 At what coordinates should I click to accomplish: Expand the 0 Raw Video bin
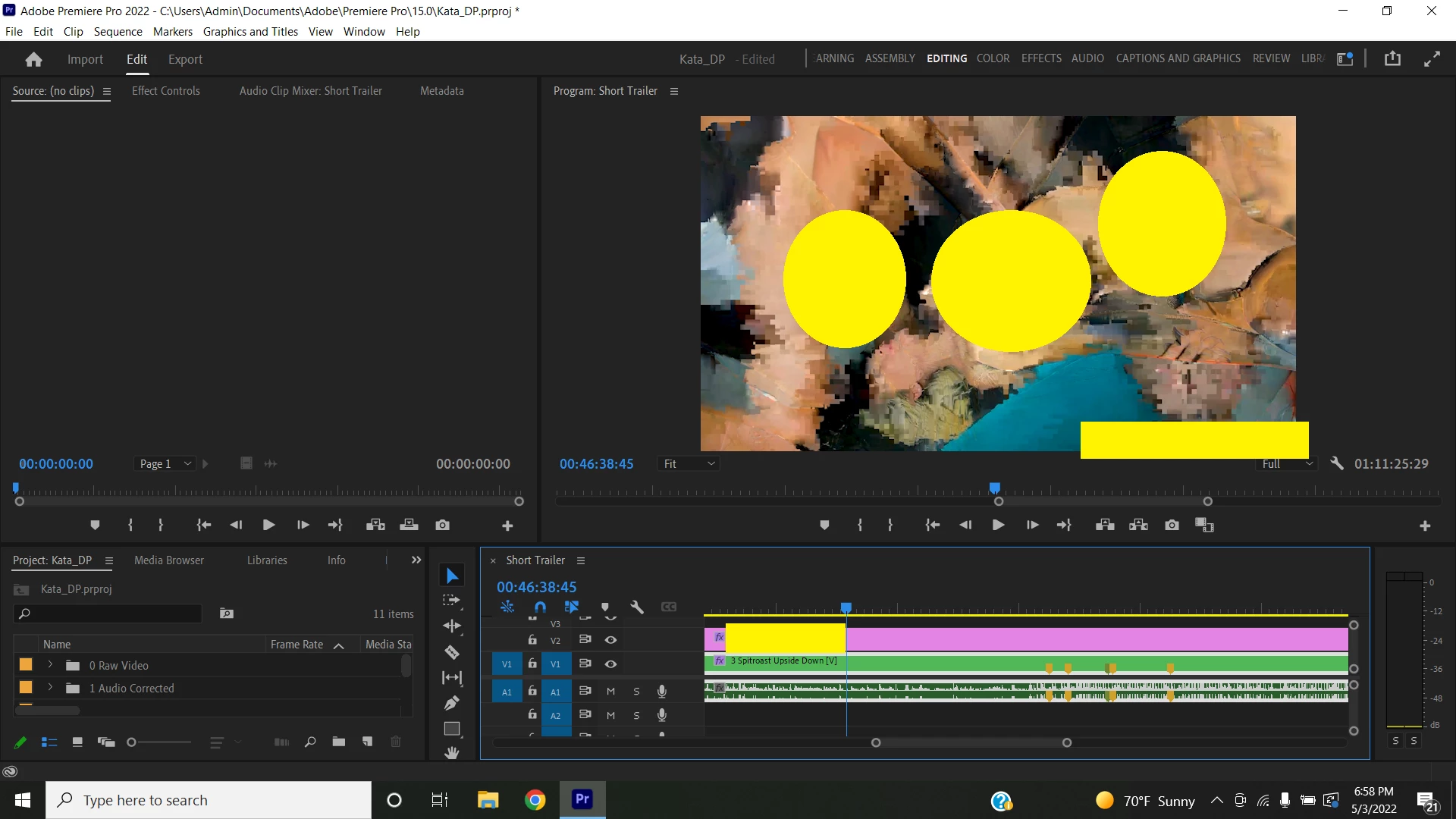click(50, 665)
